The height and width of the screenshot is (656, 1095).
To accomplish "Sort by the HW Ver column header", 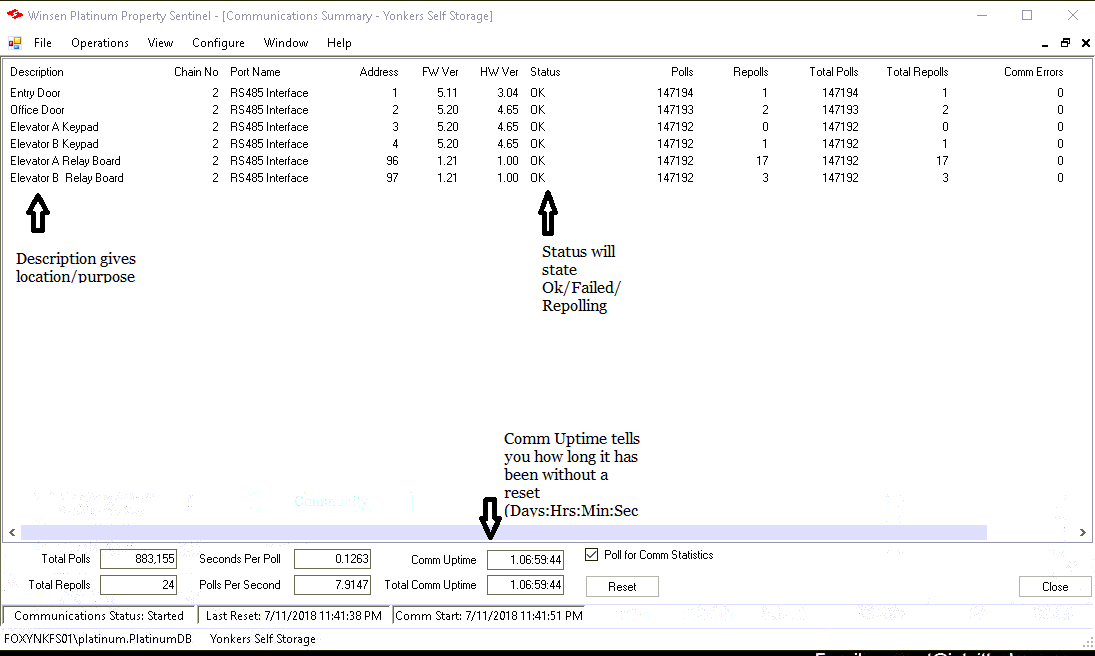I will [x=499, y=72].
